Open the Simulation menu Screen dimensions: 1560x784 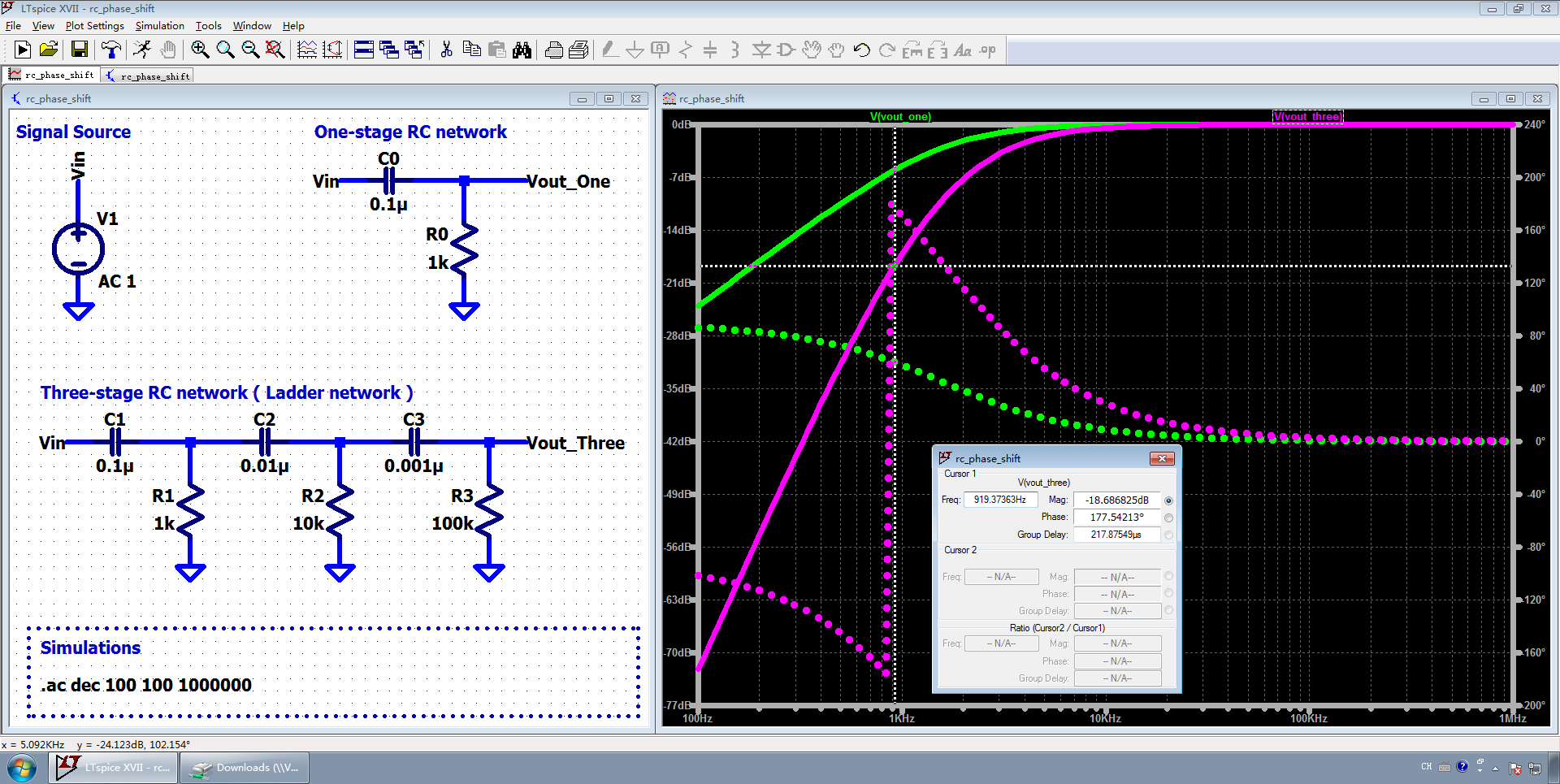click(159, 26)
